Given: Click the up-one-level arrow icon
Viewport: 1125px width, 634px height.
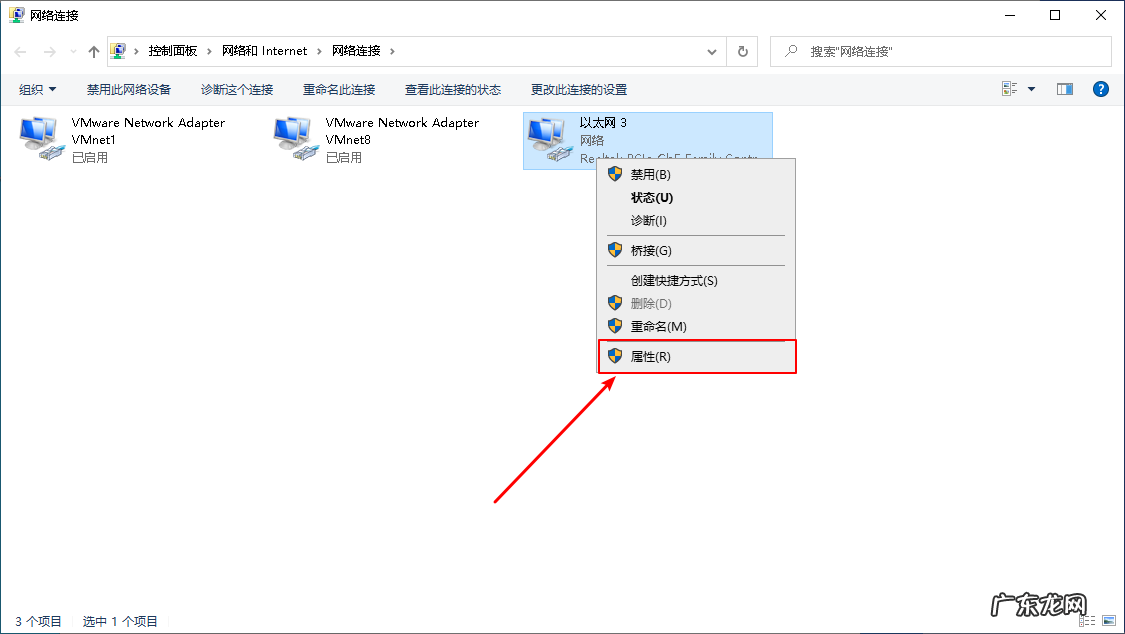Looking at the screenshot, I should [x=93, y=51].
